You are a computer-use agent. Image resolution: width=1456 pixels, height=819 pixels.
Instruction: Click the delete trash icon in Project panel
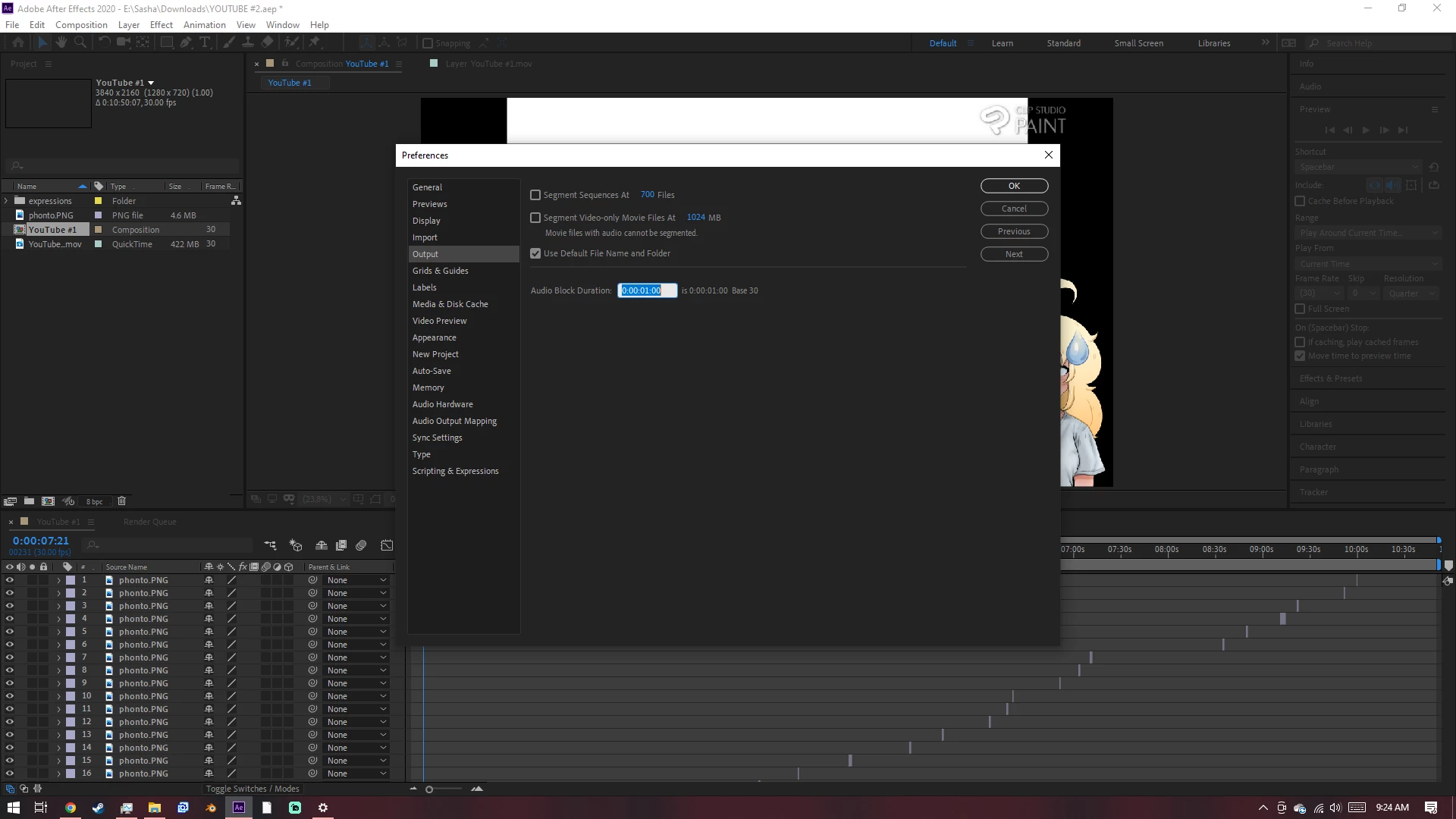tap(121, 501)
